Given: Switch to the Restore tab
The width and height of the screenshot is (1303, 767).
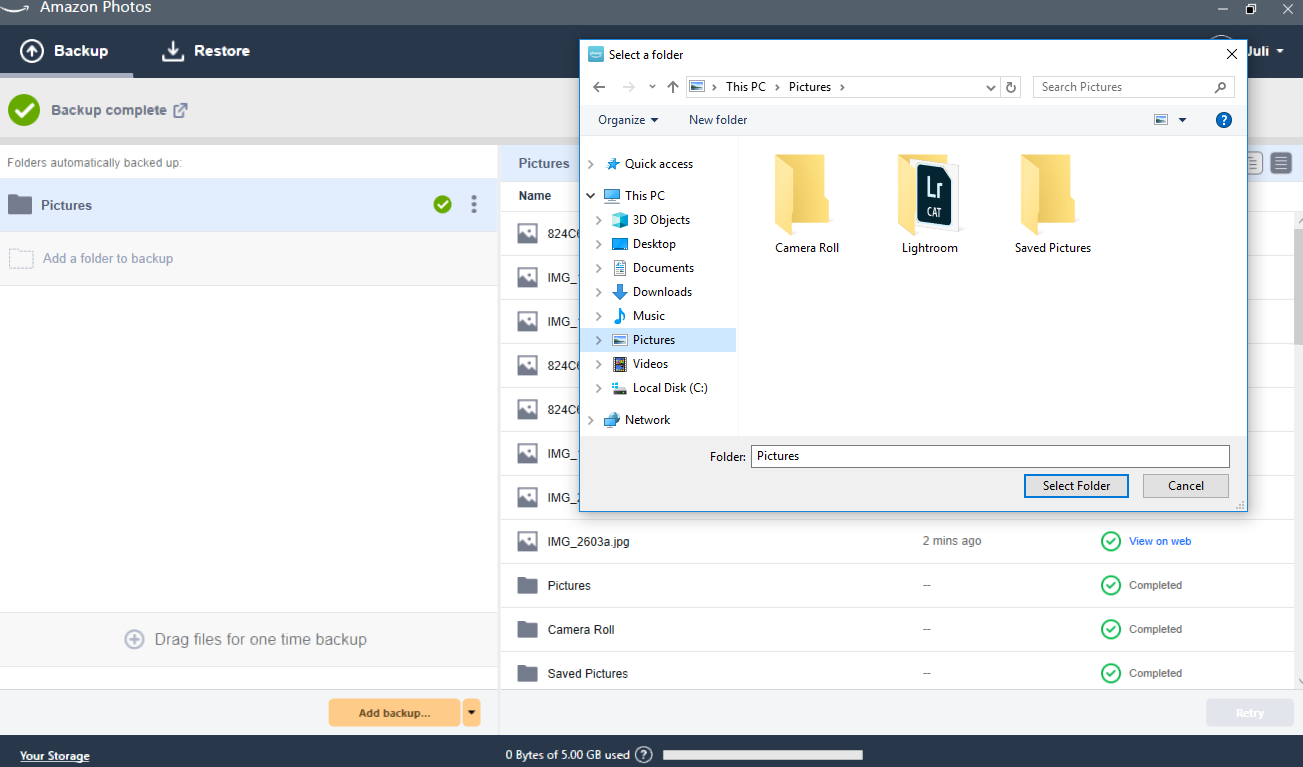Looking at the screenshot, I should [x=206, y=51].
